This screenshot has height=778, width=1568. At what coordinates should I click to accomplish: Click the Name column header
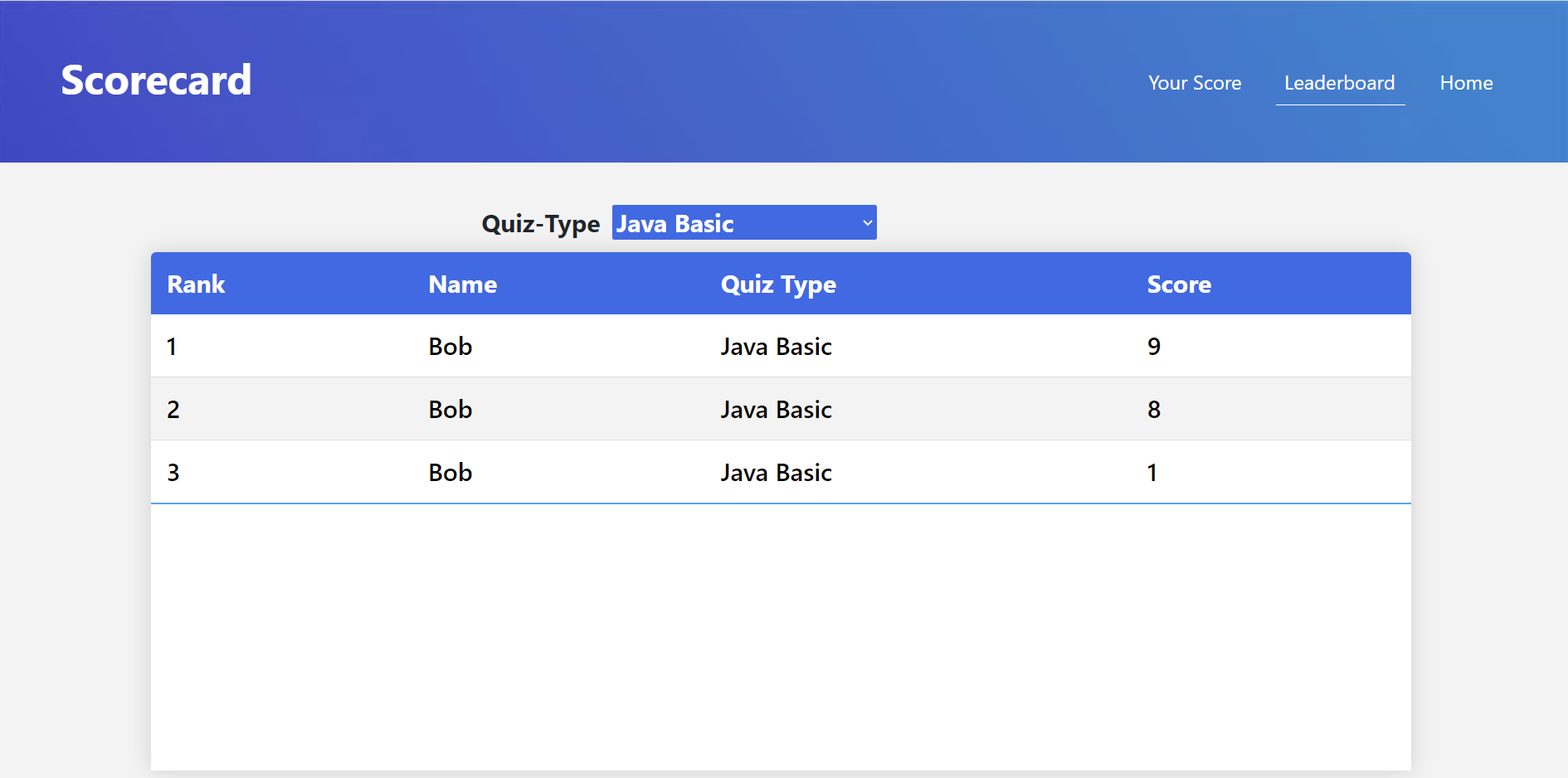click(462, 284)
